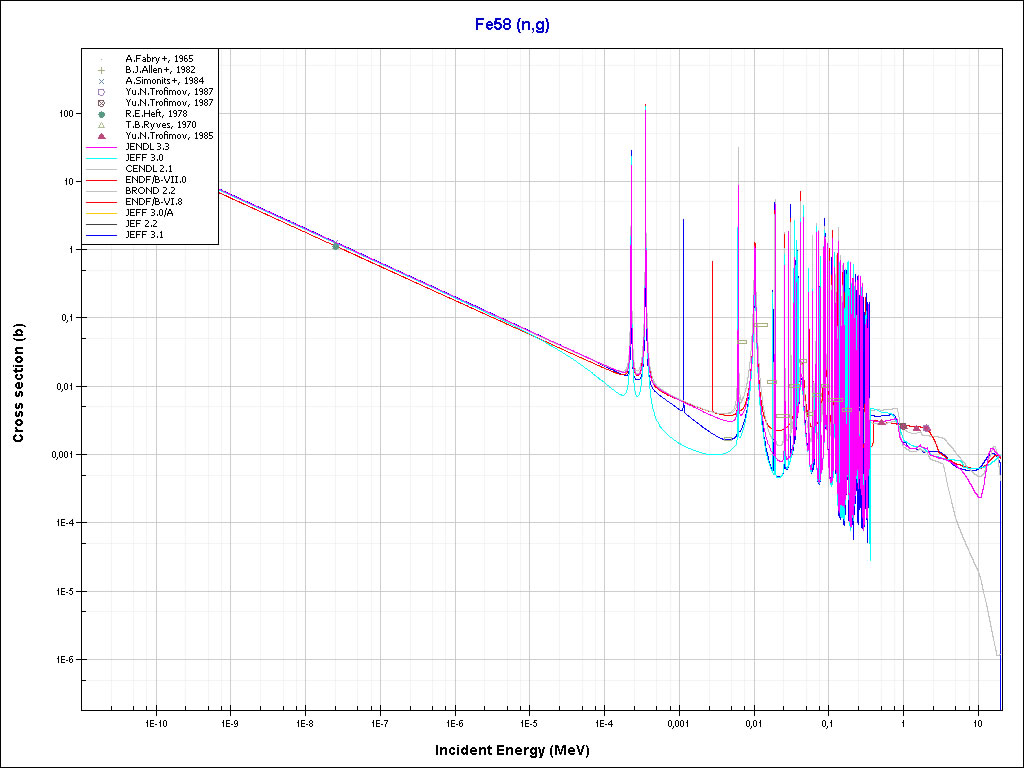Click the green data point near 1E-8 MeV
Image resolution: width=1024 pixels, height=768 pixels.
(336, 245)
